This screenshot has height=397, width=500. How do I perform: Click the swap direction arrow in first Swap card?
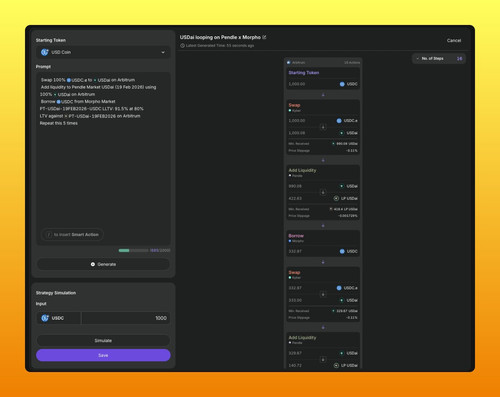323,127
